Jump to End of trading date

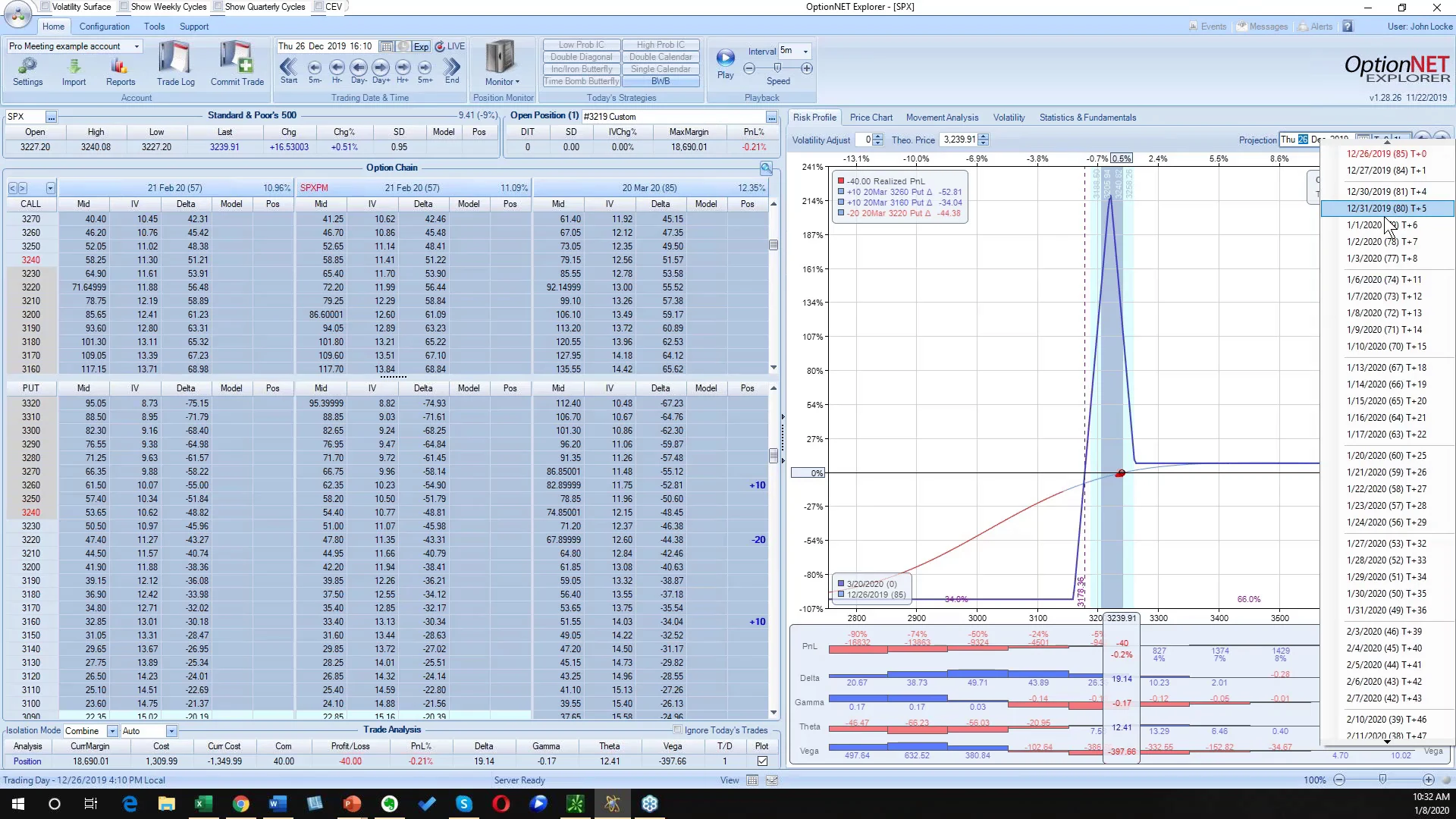[452, 67]
